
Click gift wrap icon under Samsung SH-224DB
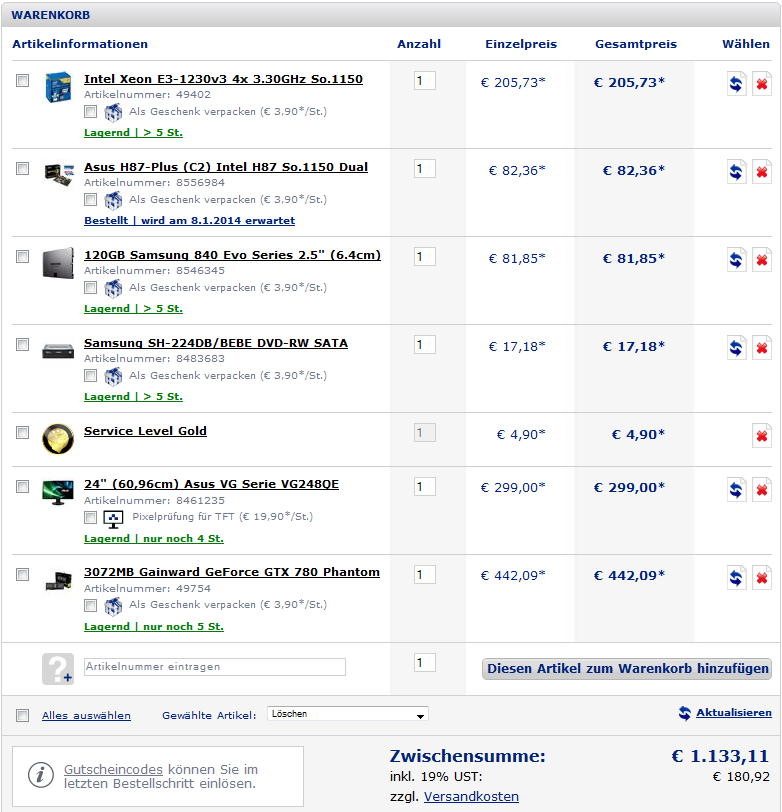(113, 376)
